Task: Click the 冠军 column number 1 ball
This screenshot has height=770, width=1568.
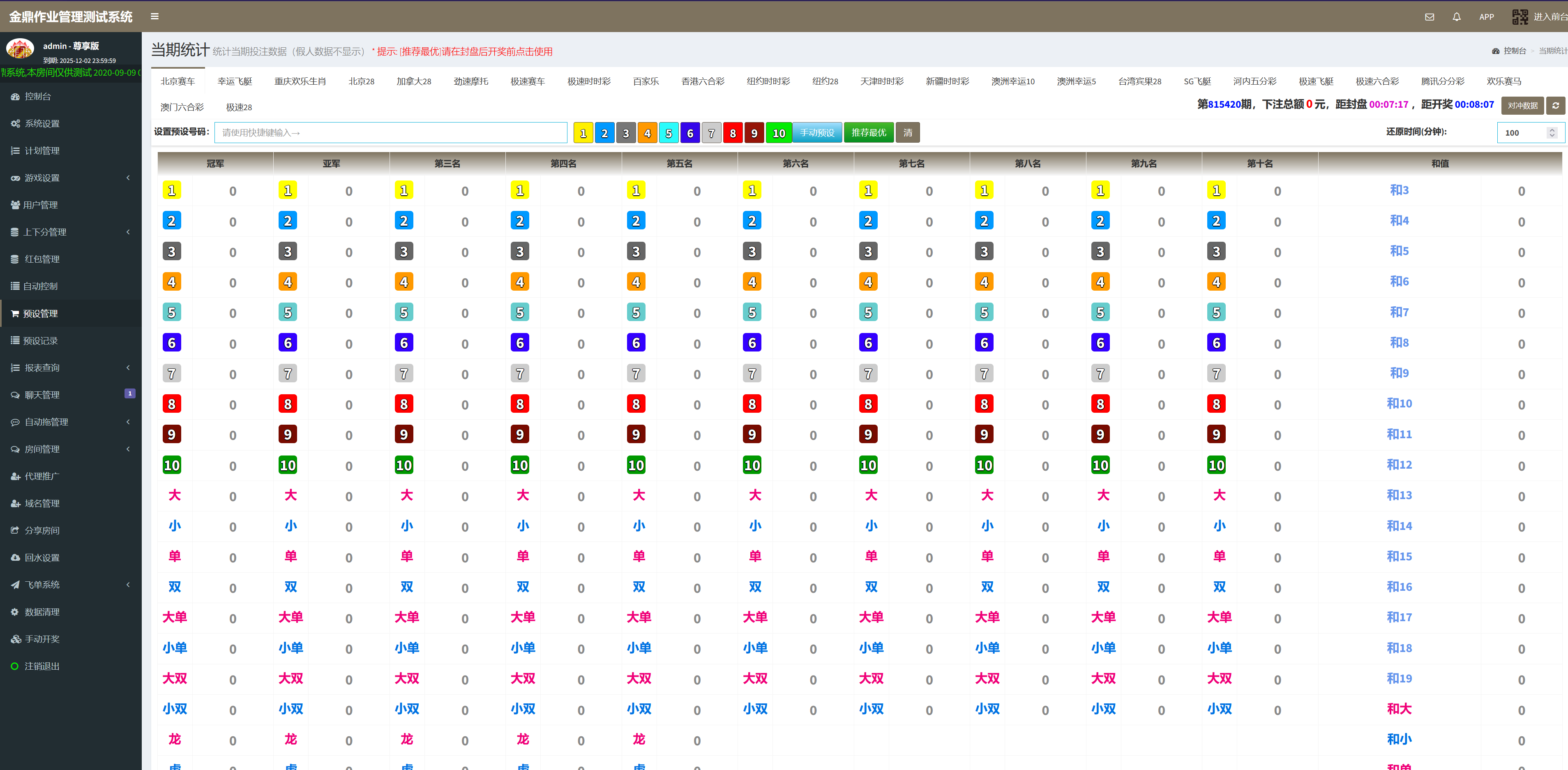Action: 172,191
